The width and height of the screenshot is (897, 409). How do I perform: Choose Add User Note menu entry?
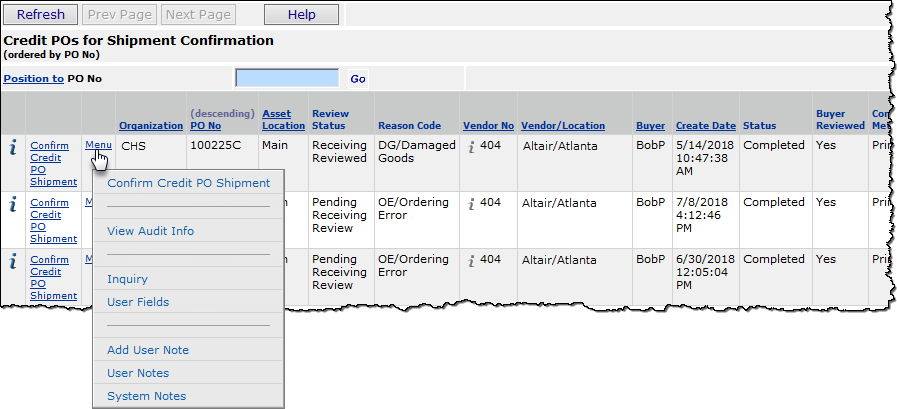tap(148, 350)
